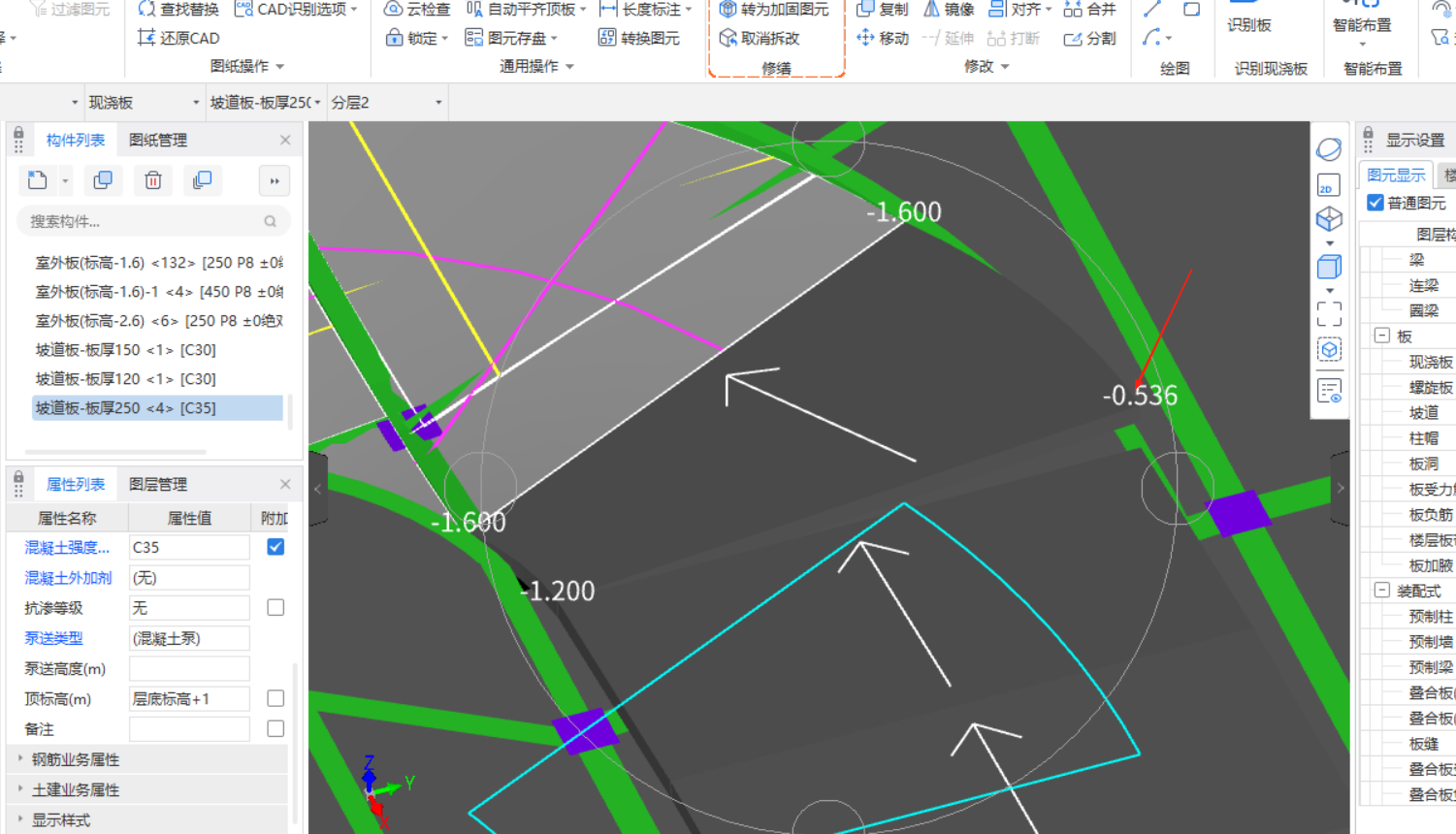Screen dimensions: 1456x834
Task: Click the new component icon
Action: point(38,180)
